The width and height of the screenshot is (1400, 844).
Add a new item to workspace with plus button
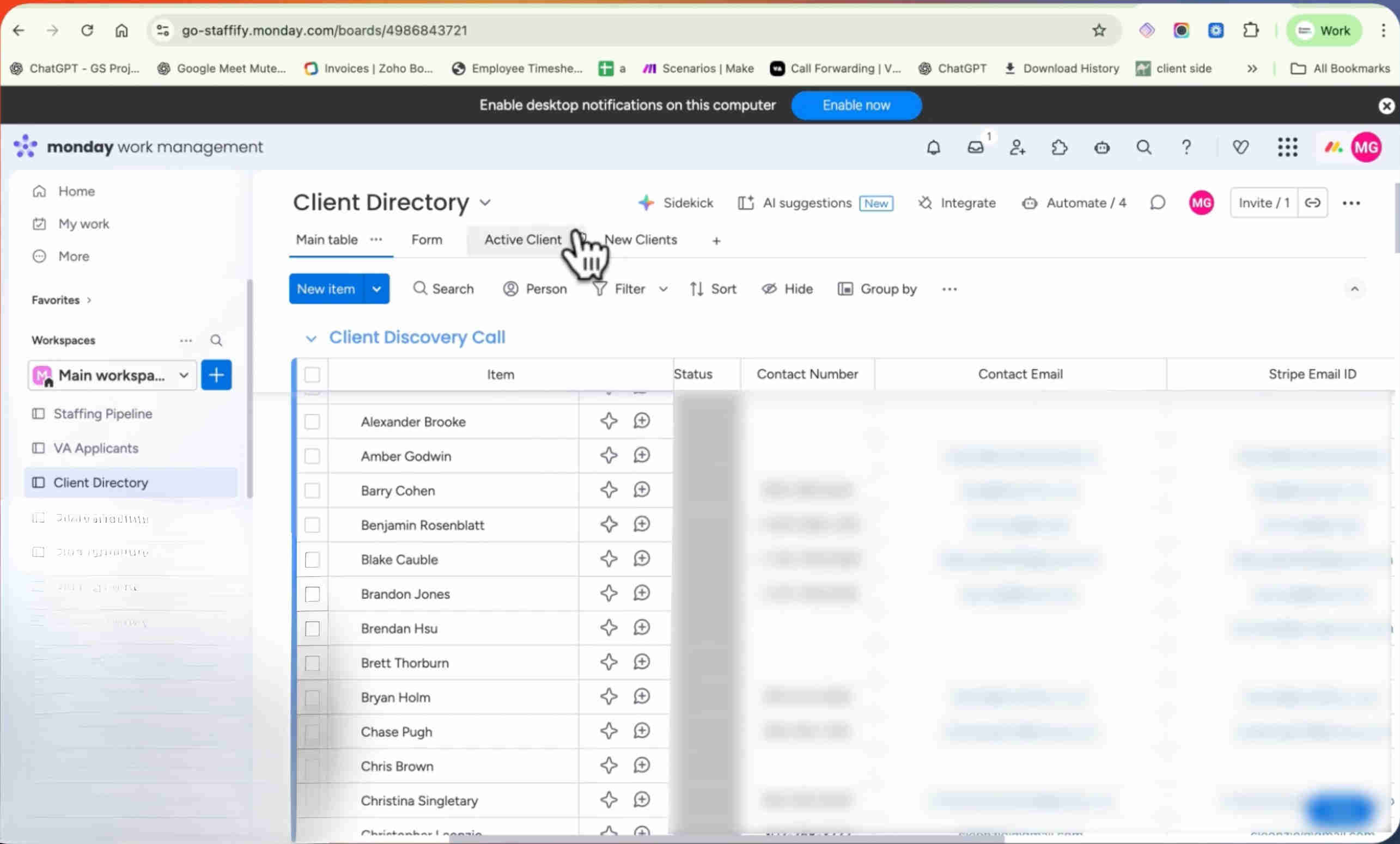tap(216, 375)
